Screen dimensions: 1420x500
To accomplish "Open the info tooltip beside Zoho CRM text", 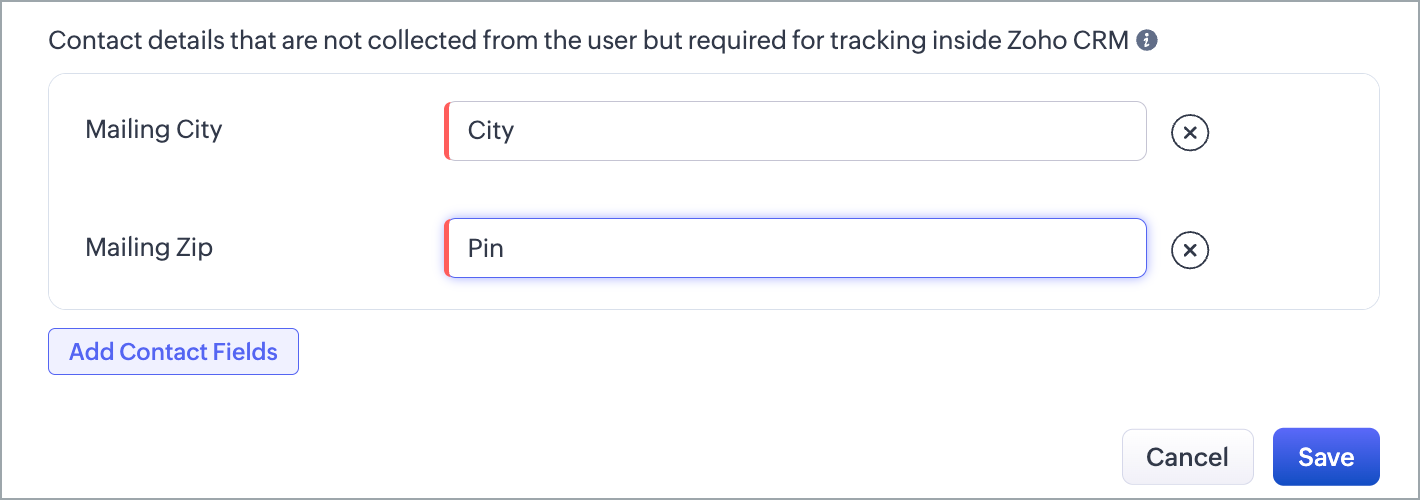I will (1148, 41).
